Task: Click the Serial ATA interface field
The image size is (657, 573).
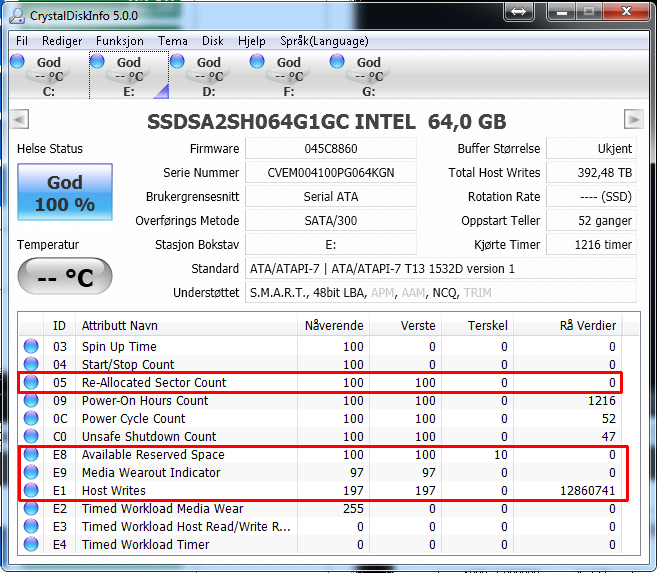Action: point(331,196)
